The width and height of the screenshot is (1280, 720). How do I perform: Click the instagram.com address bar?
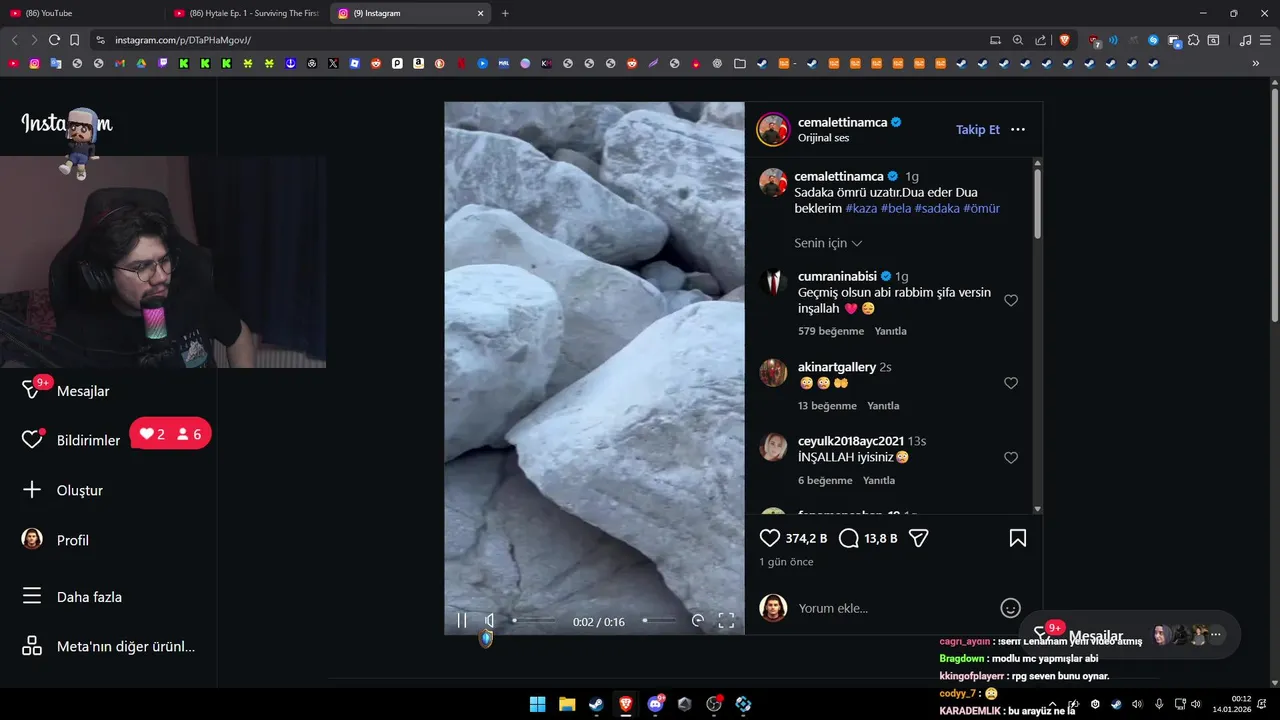tap(540, 40)
